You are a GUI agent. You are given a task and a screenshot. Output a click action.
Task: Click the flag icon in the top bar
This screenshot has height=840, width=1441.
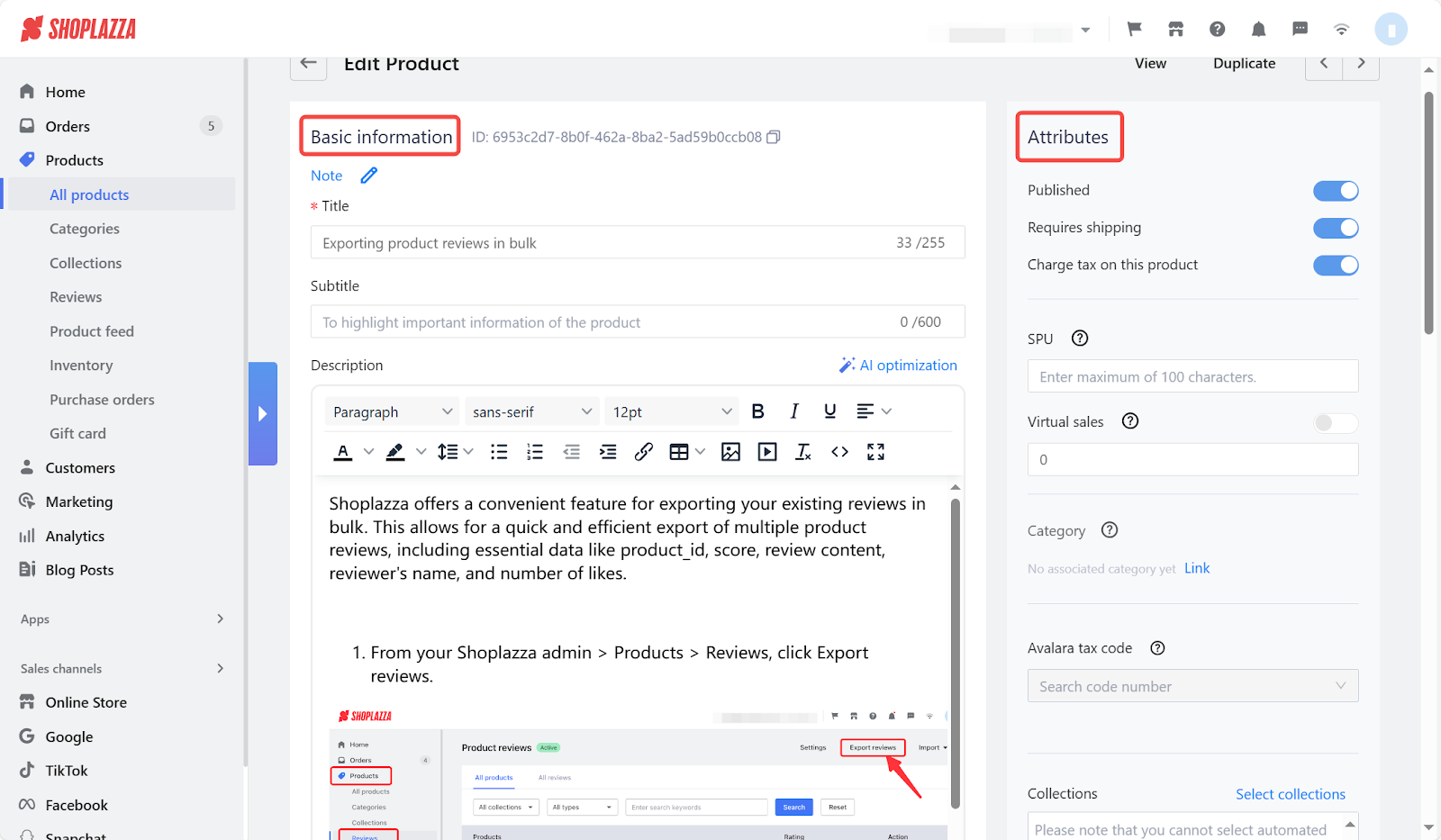[x=1135, y=29]
